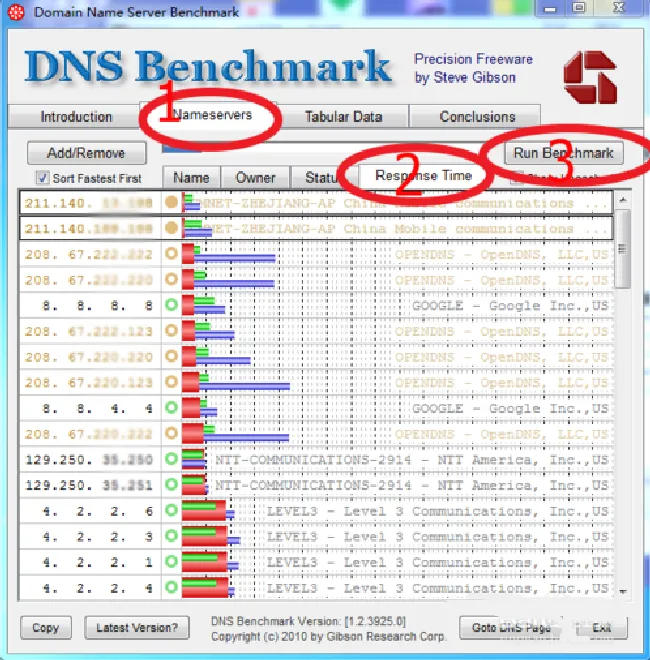
Task: Click status circle of 4.2.2.1 Level3 row
Action: [171, 562]
